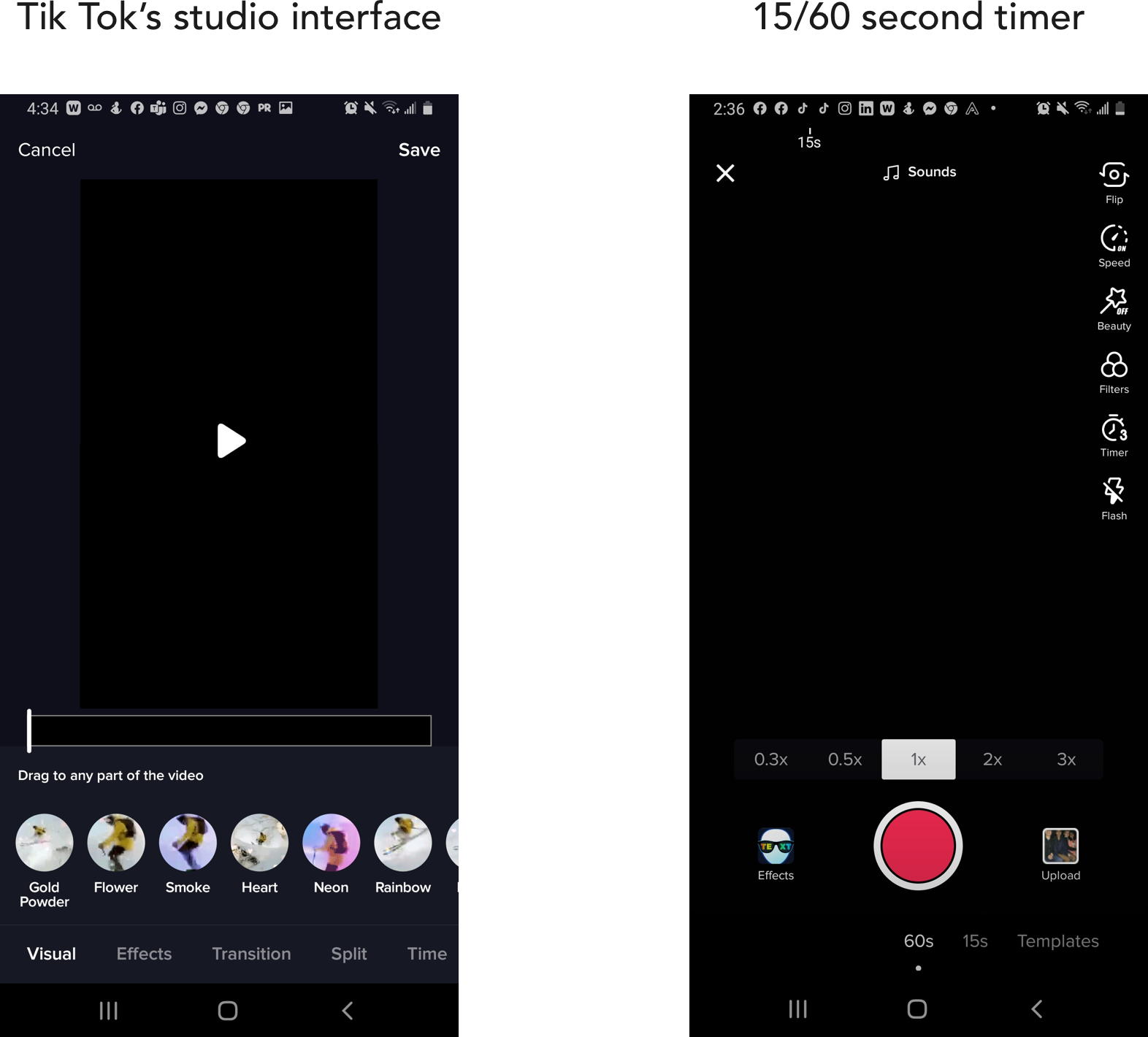The width and height of the screenshot is (1148, 1037).
Task: Tap the PR status icon on left phone
Action: click(x=264, y=108)
